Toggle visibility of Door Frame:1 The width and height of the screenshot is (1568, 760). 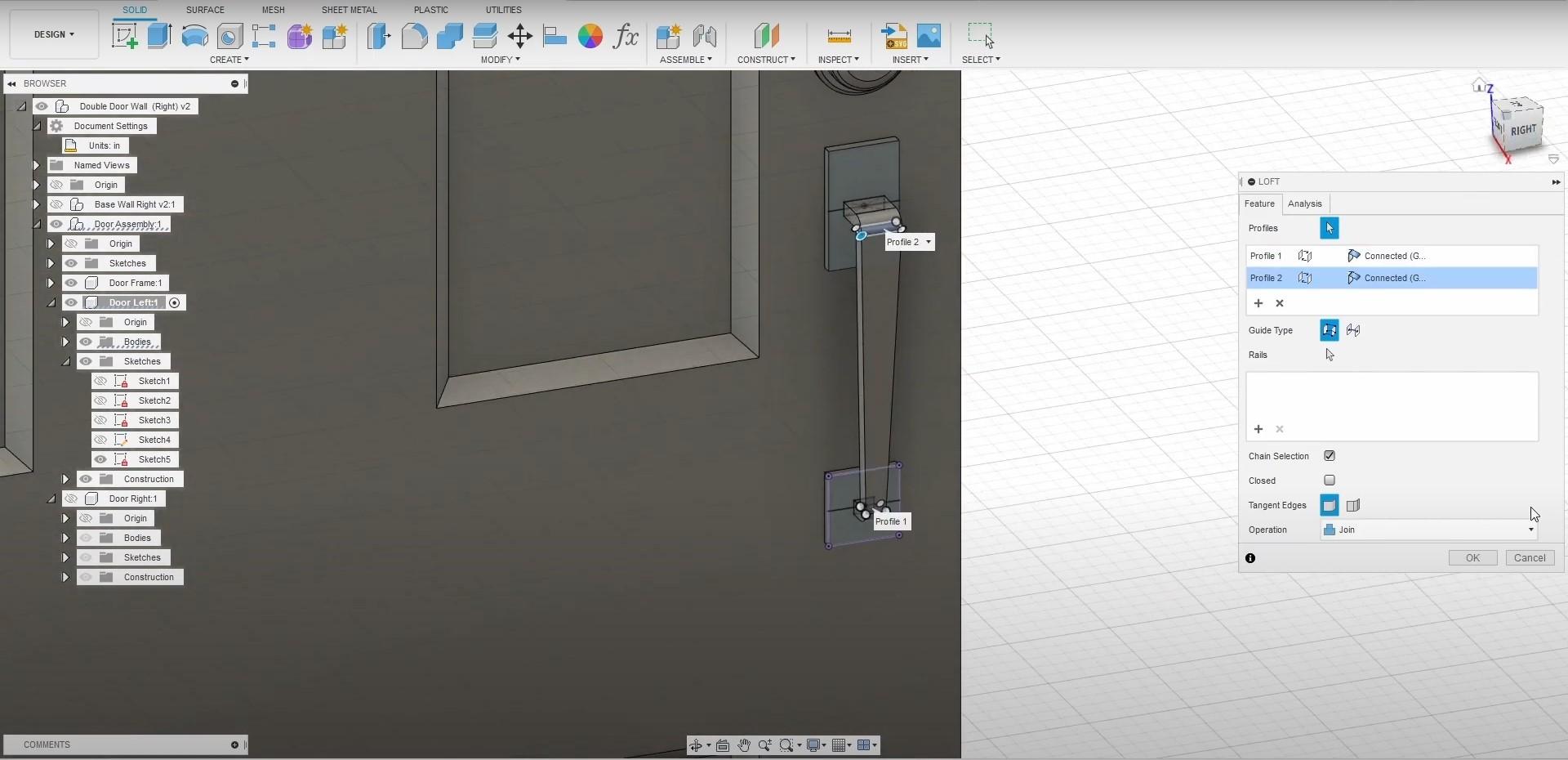71,283
